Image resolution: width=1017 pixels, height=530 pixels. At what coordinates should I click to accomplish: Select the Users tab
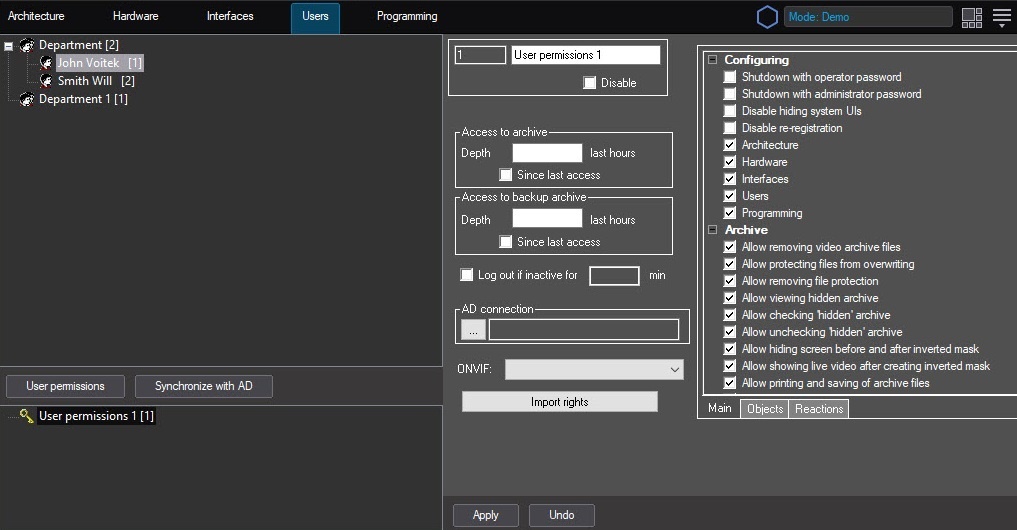[x=315, y=17]
